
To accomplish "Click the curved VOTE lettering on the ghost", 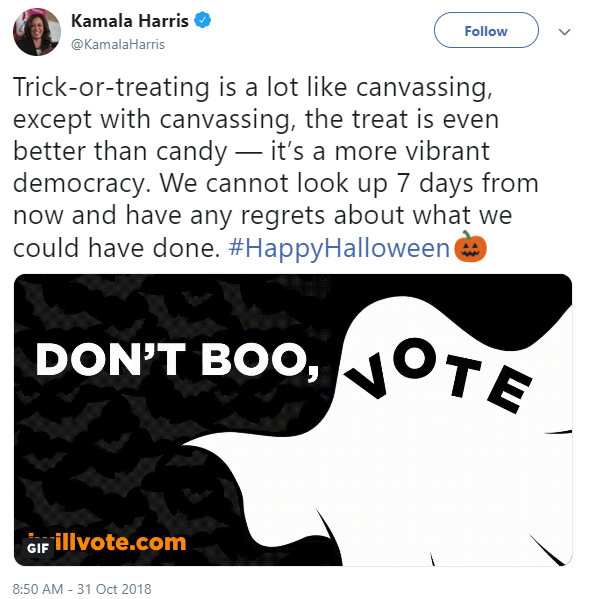I will click(438, 376).
